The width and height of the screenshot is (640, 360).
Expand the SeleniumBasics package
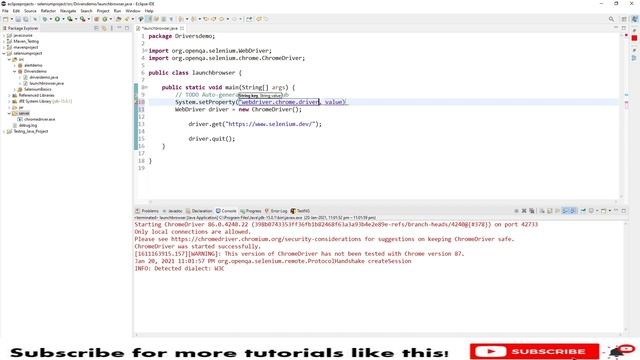point(15,89)
